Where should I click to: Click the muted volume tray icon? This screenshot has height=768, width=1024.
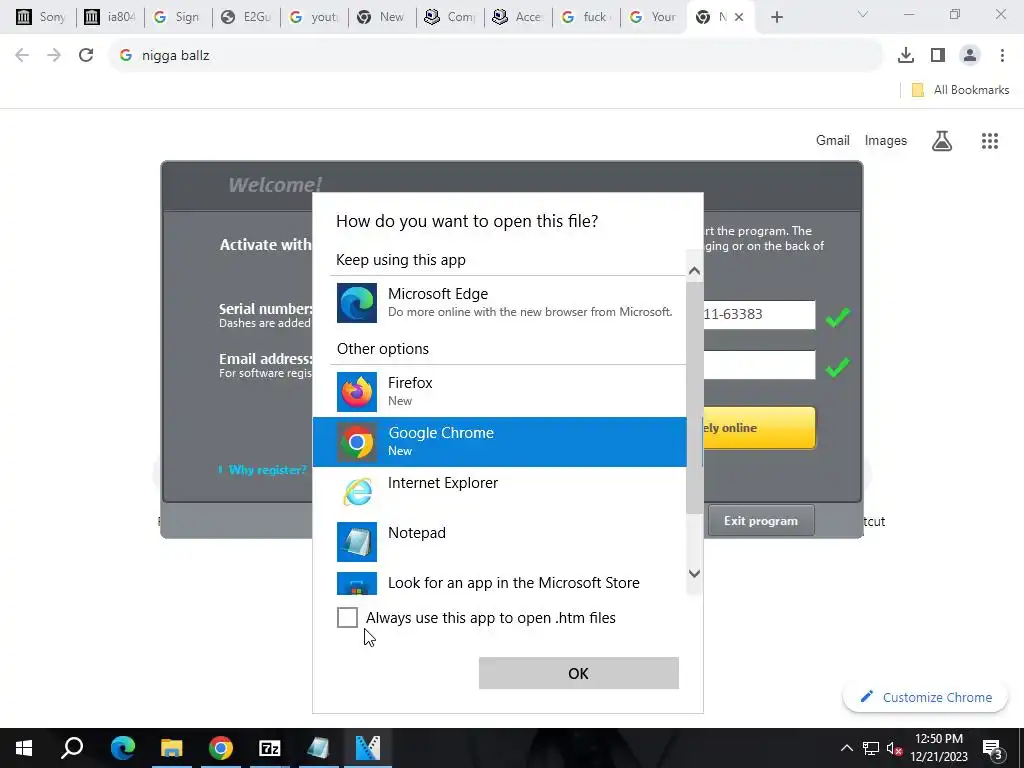(894, 748)
